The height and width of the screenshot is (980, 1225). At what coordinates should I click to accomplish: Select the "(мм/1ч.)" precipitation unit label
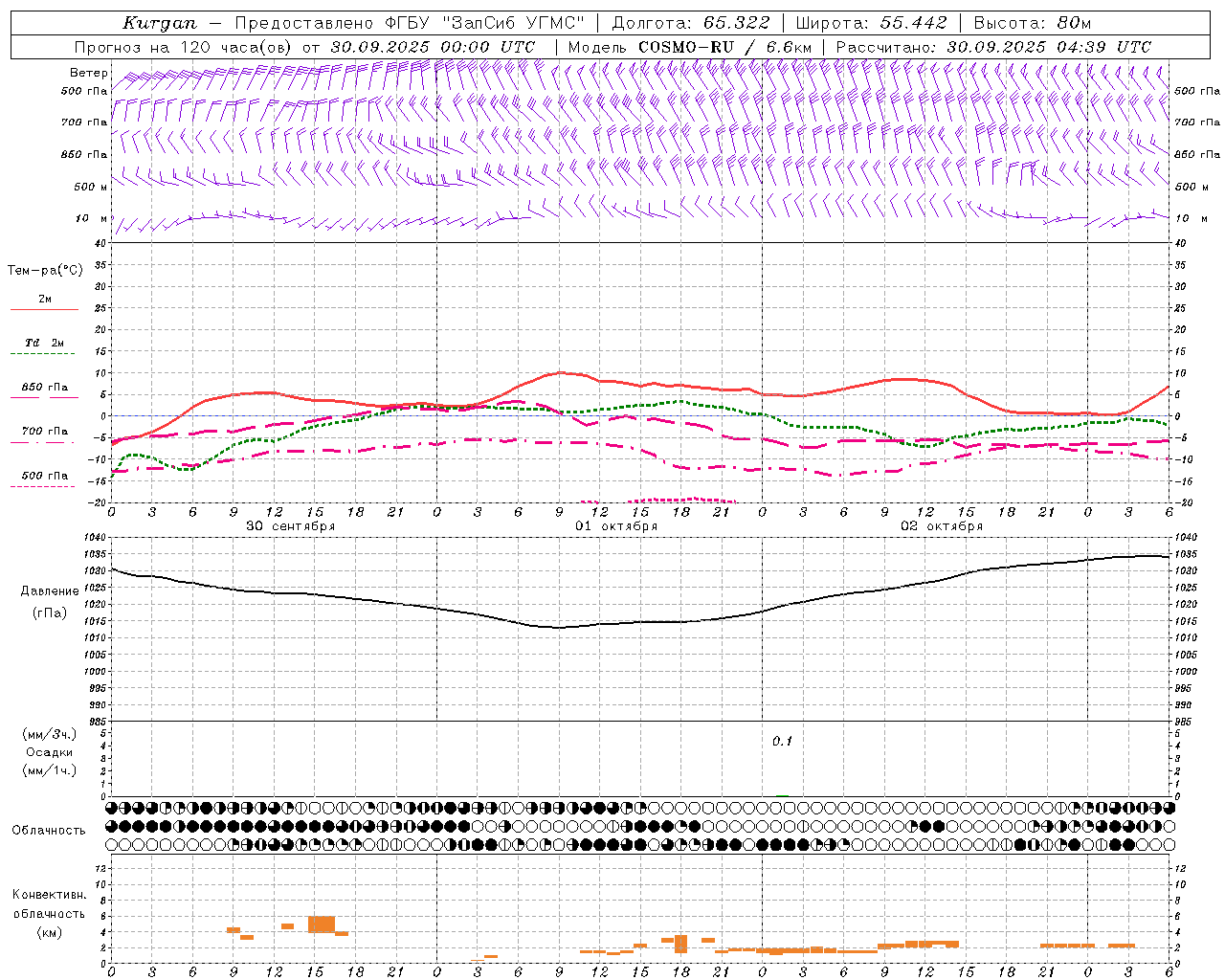[50, 770]
